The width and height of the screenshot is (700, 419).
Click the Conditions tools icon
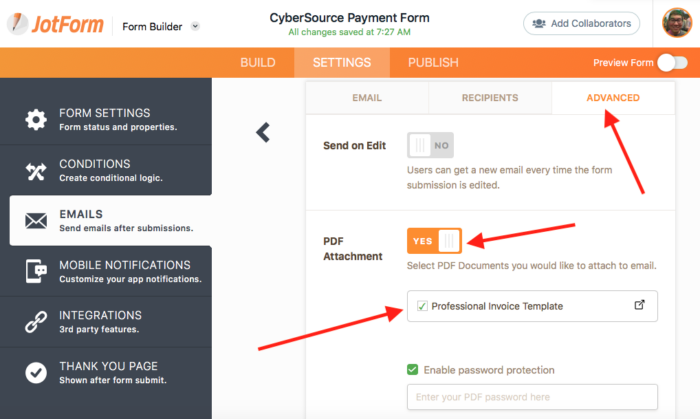36,171
